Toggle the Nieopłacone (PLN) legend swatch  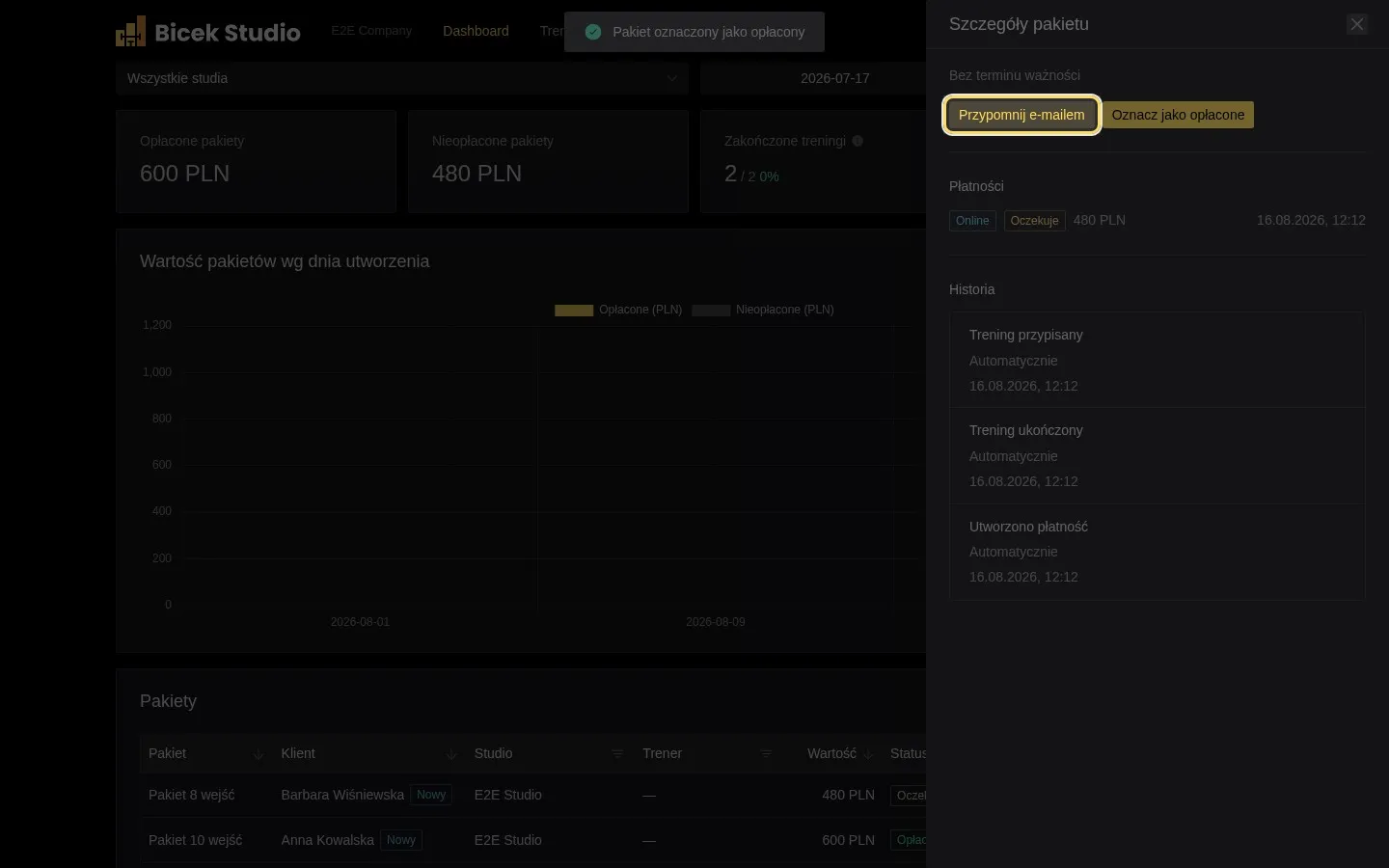pos(711,310)
